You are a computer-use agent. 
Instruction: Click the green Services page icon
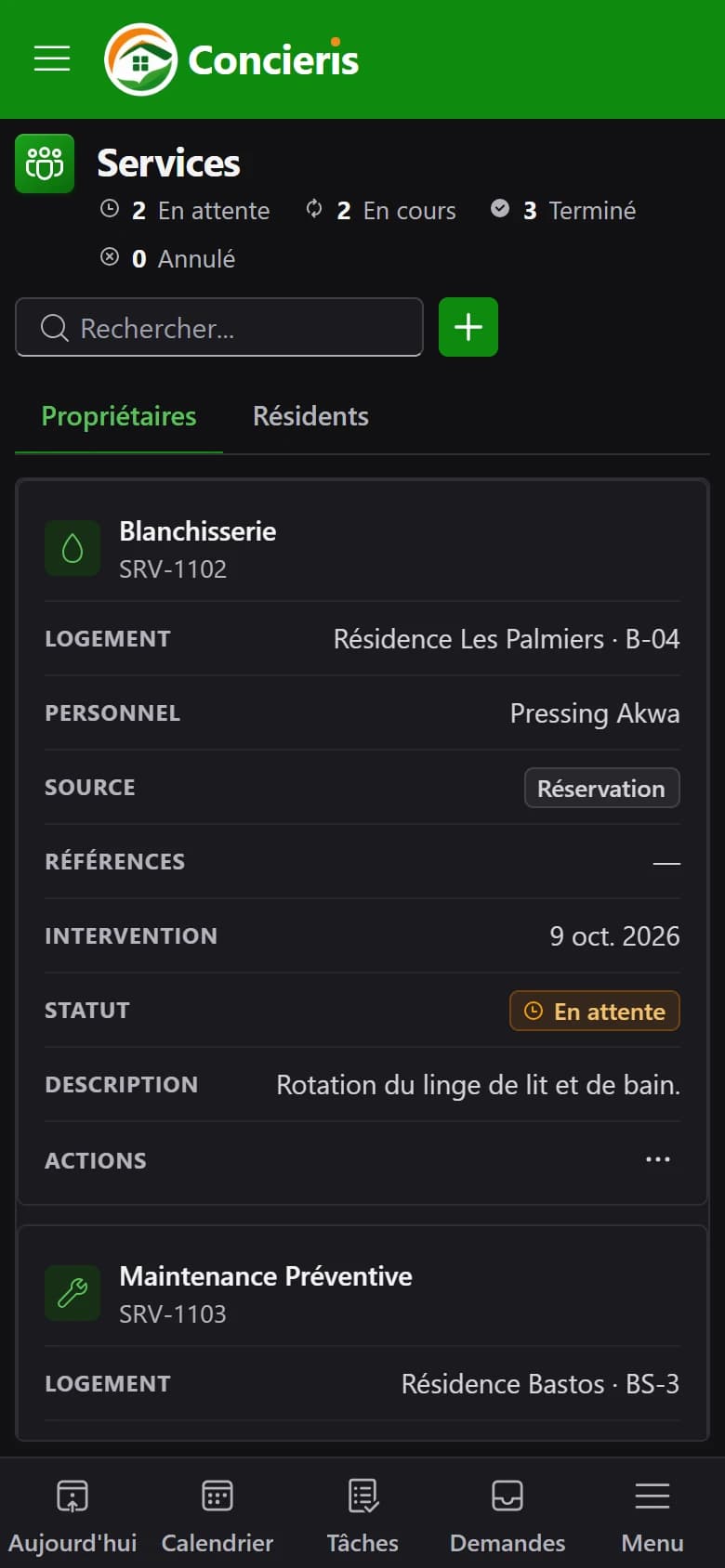click(x=45, y=163)
